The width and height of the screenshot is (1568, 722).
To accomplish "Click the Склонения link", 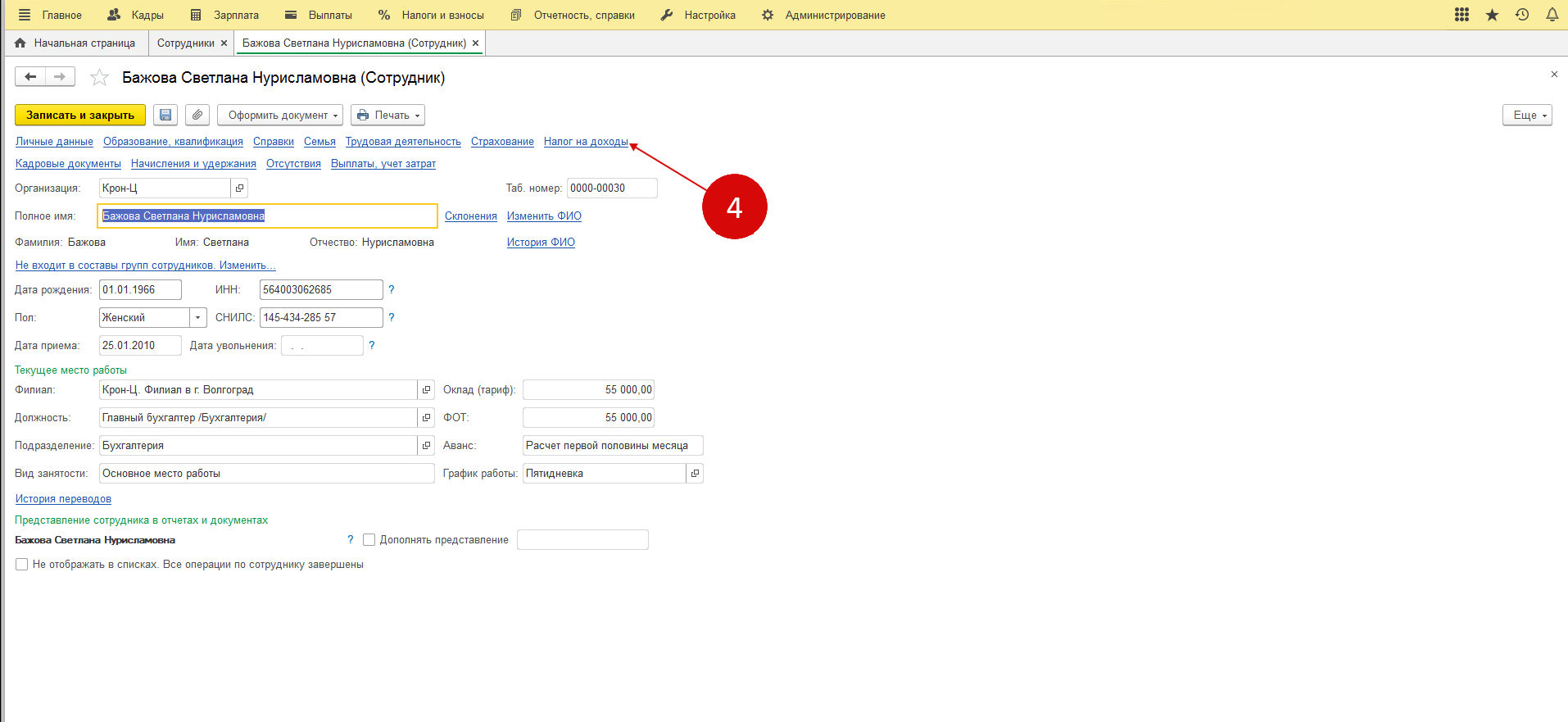I will tap(471, 216).
